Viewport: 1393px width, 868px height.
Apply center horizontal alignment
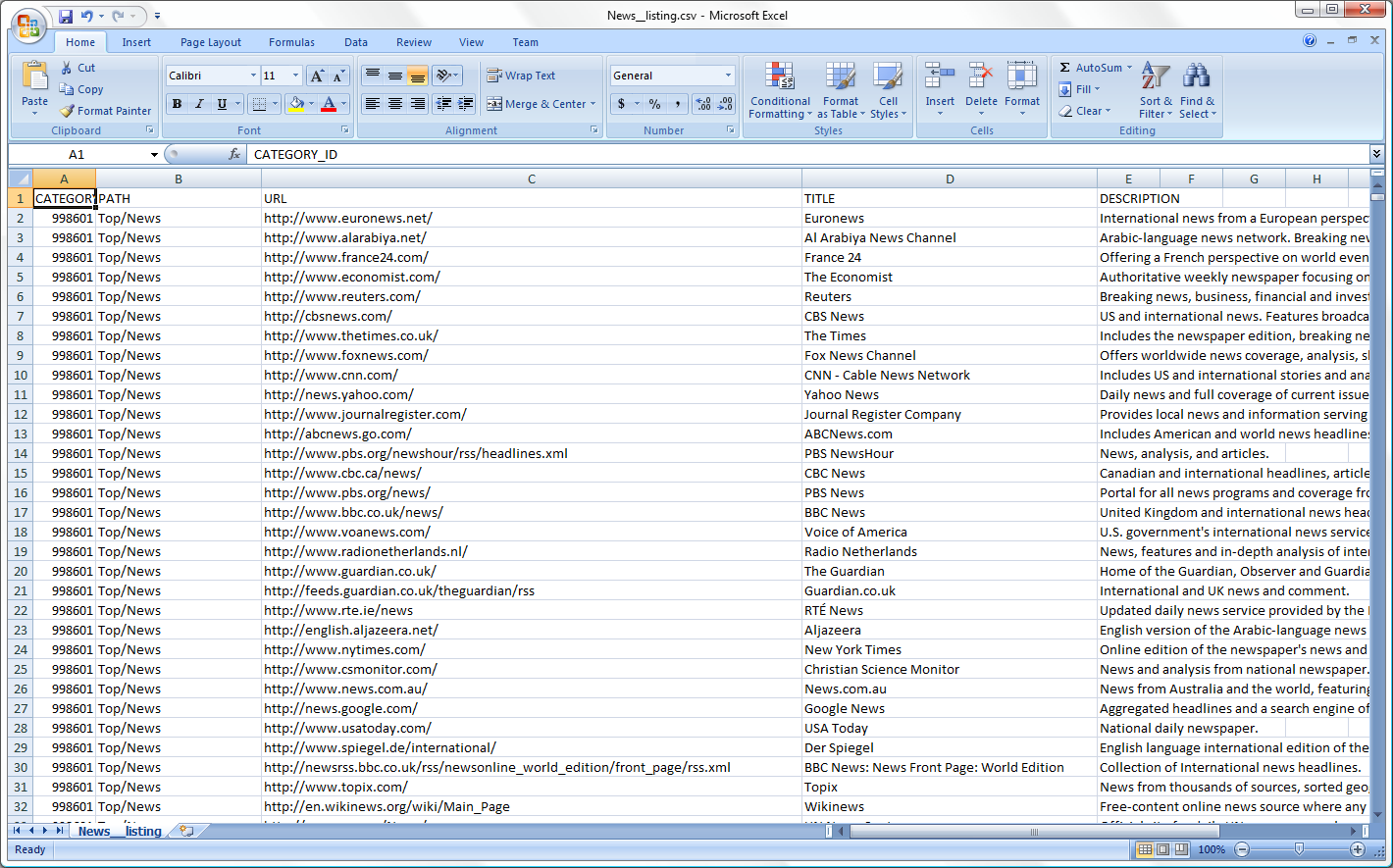[x=395, y=104]
